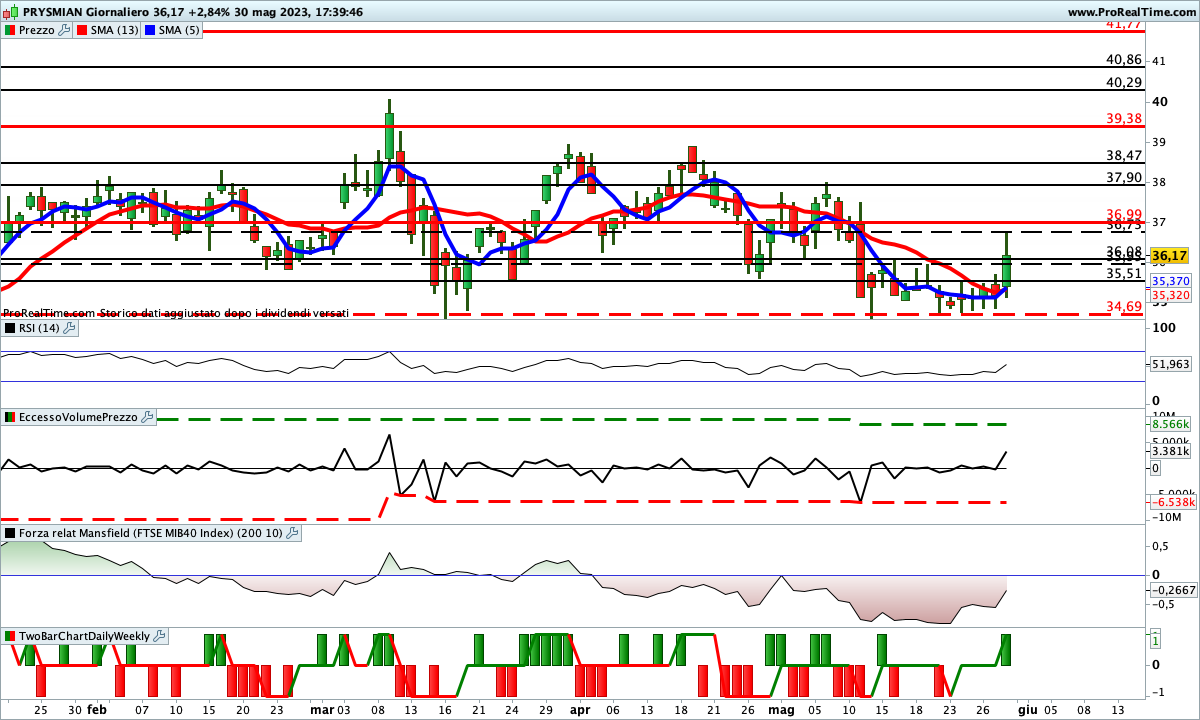The width and height of the screenshot is (1200, 720).
Task: Click the 'mar' month on time axis
Action: (322, 708)
